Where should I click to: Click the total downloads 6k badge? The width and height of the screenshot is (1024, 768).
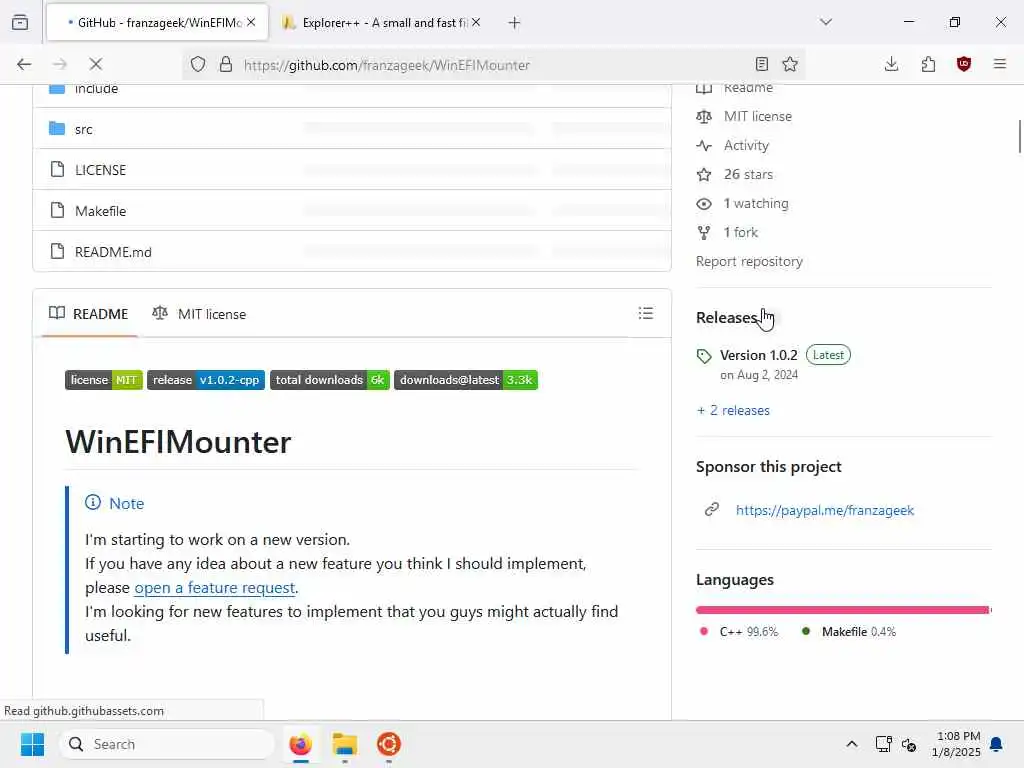click(x=330, y=380)
